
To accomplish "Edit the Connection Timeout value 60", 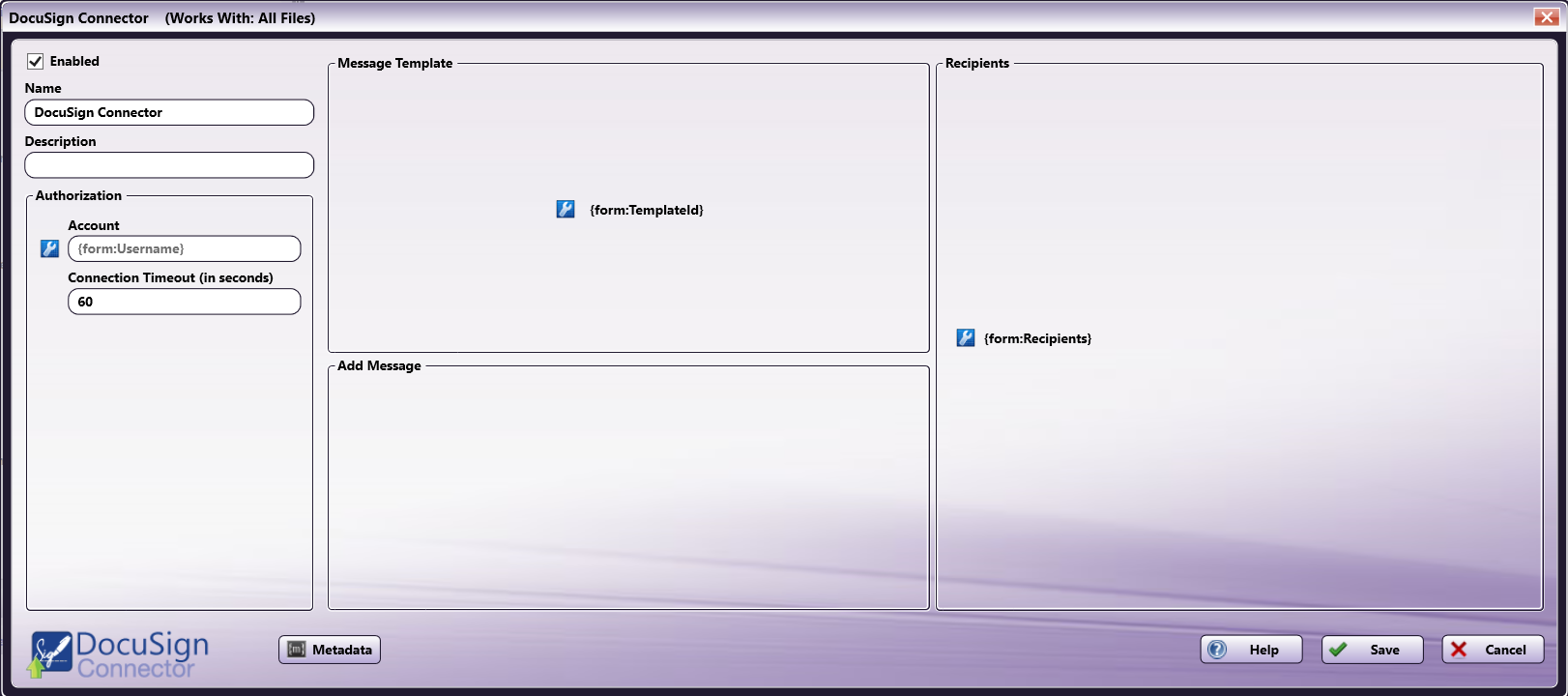I will tap(185, 302).
